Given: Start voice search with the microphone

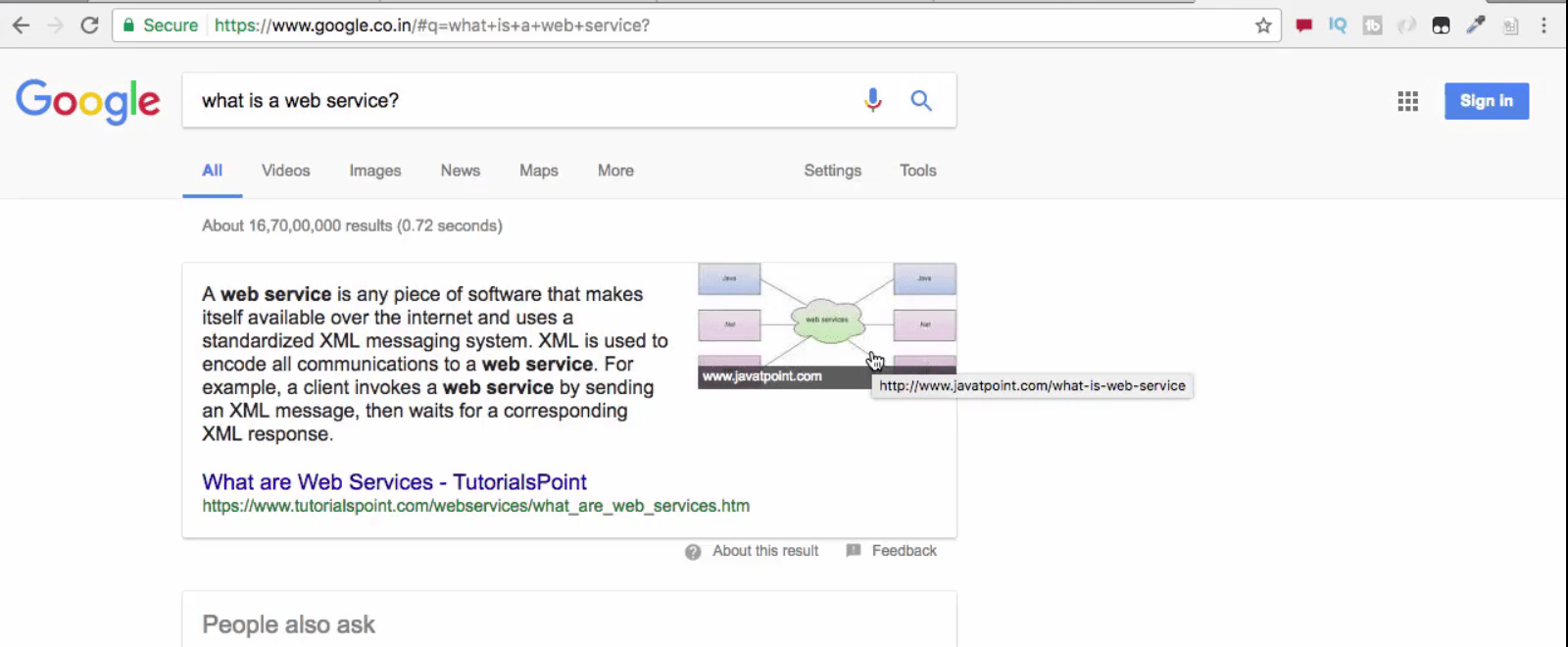Looking at the screenshot, I should click(873, 100).
